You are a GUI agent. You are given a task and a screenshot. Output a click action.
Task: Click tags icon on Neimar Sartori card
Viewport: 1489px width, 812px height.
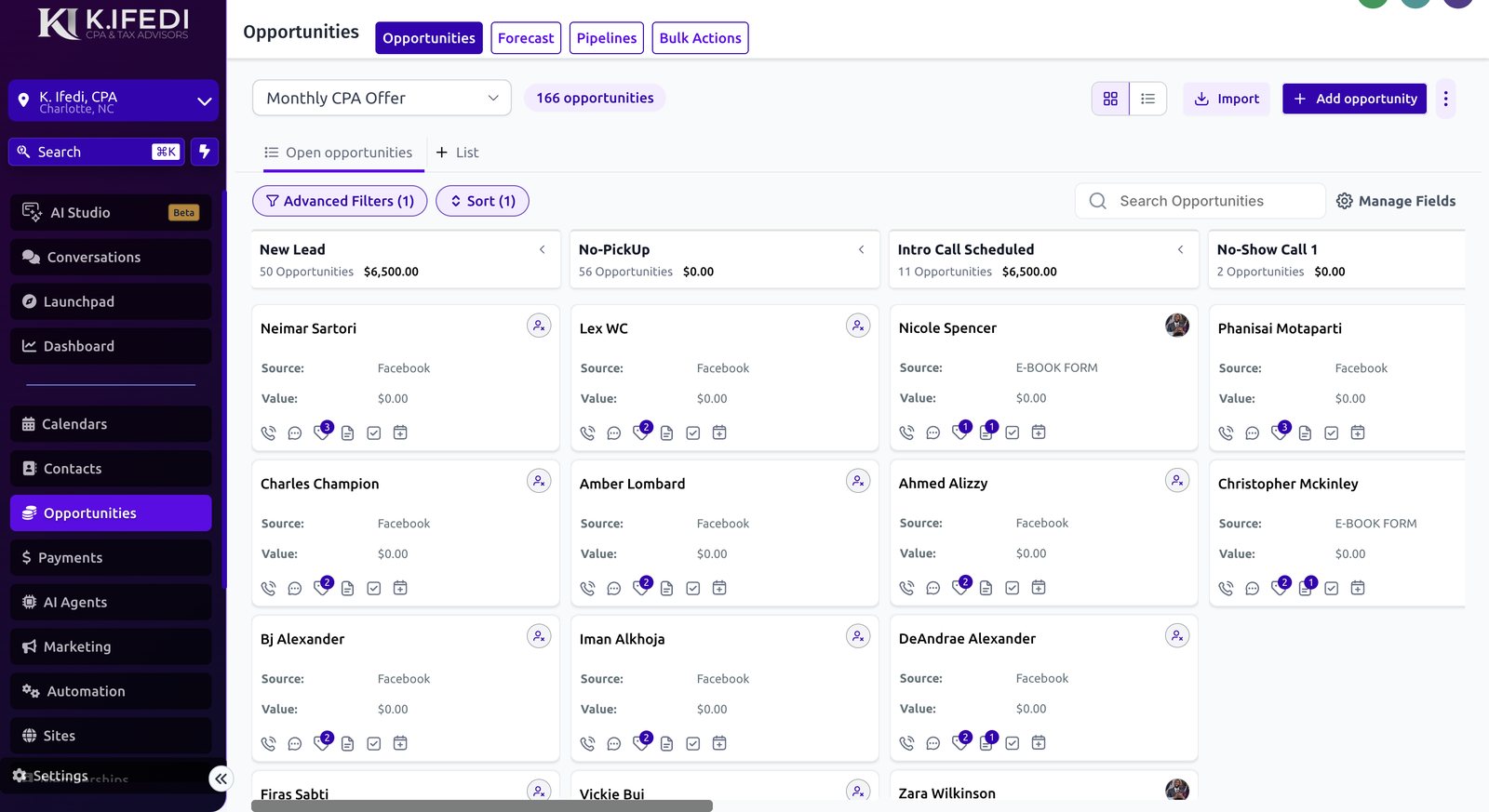click(322, 432)
